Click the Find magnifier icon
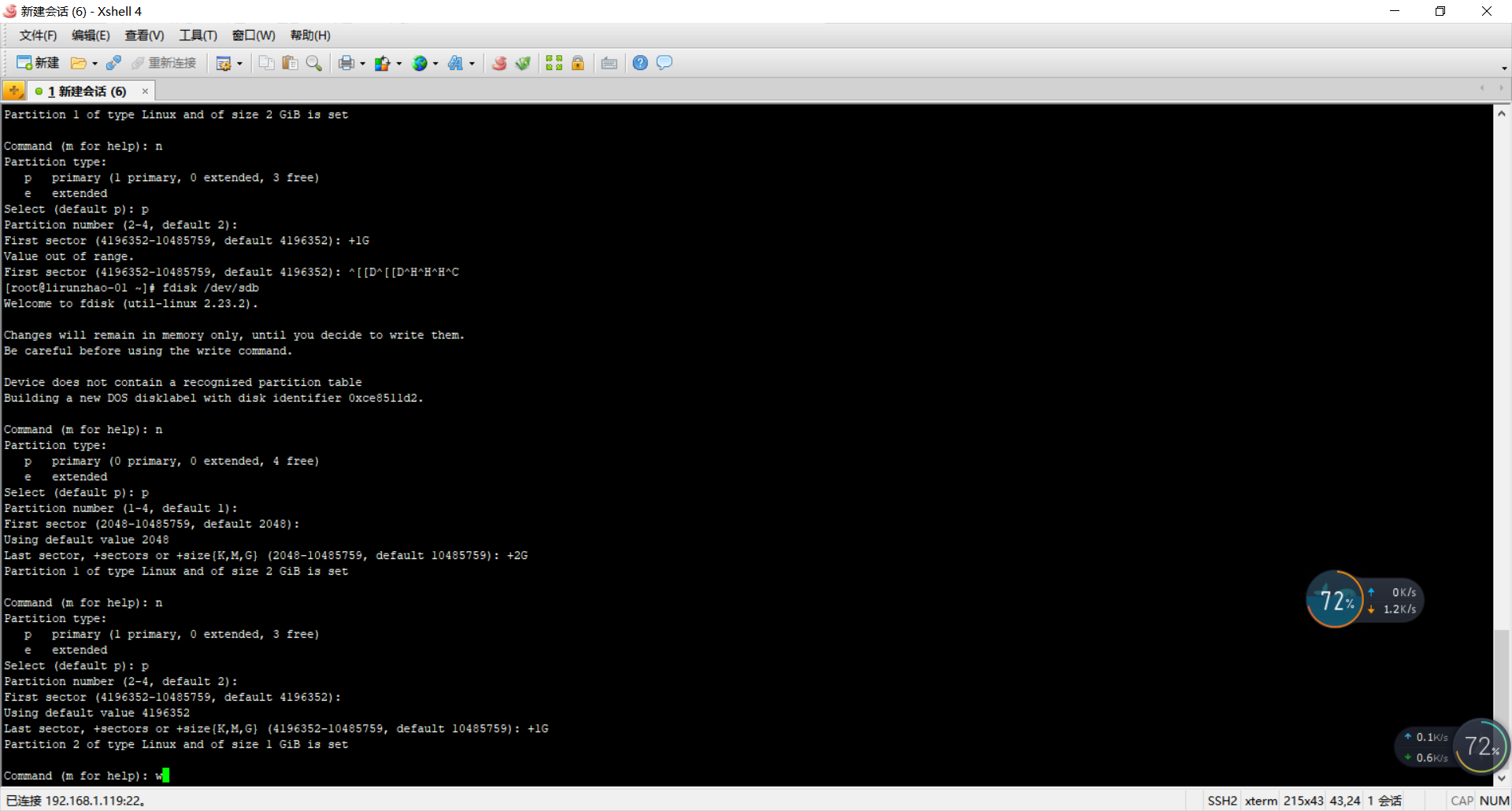Image resolution: width=1512 pixels, height=811 pixels. 313,63
